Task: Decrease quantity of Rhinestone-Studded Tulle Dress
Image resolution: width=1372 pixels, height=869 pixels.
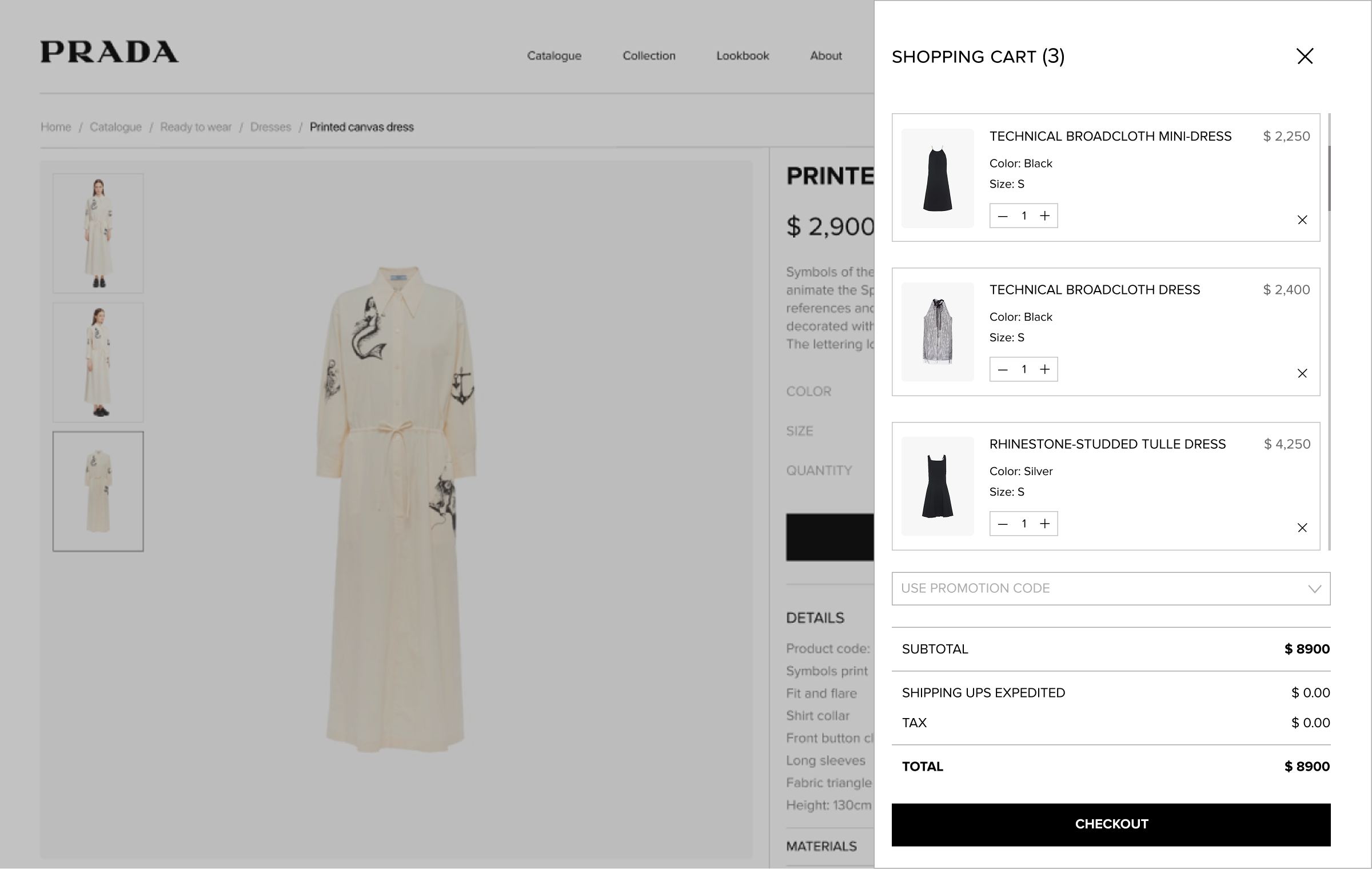Action: pyautogui.click(x=1002, y=523)
